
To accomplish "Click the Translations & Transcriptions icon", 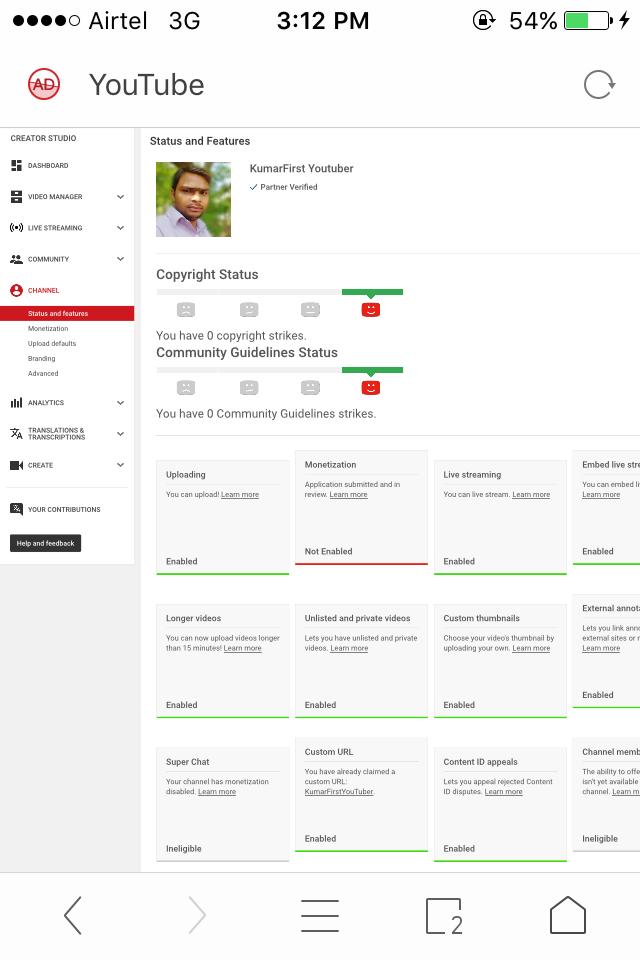I will (x=17, y=433).
